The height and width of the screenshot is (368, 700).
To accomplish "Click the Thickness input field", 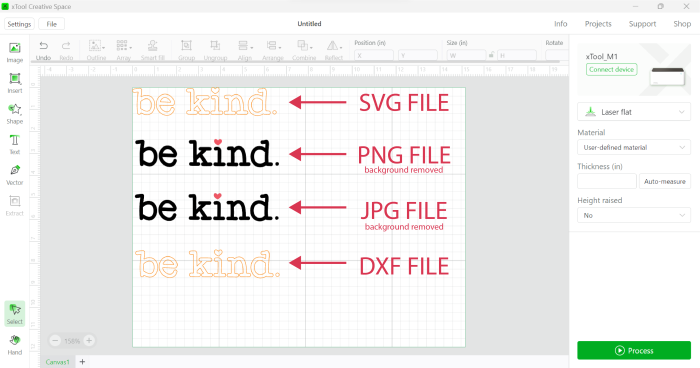I will point(607,181).
